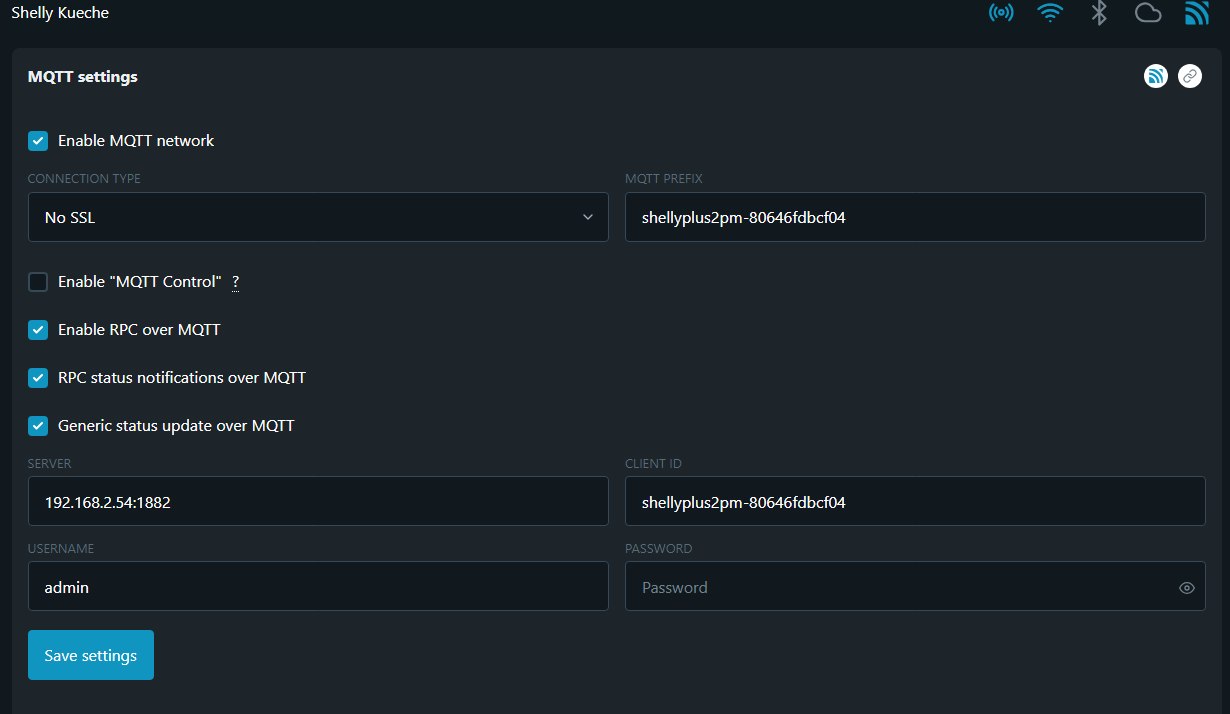Image resolution: width=1230 pixels, height=714 pixels.
Task: Click the round chain link icon
Action: (1190, 76)
